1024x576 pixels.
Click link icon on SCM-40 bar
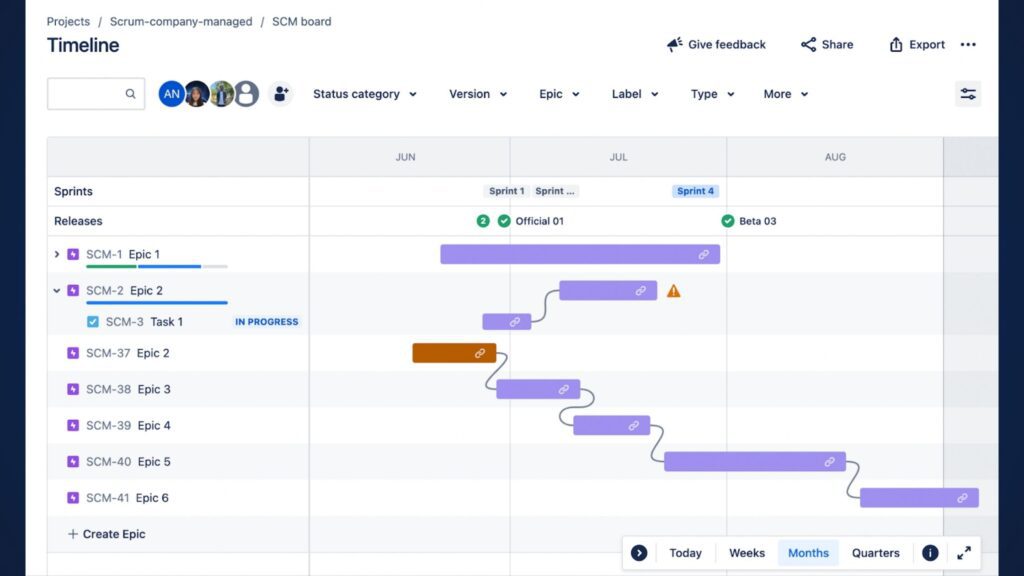click(829, 462)
